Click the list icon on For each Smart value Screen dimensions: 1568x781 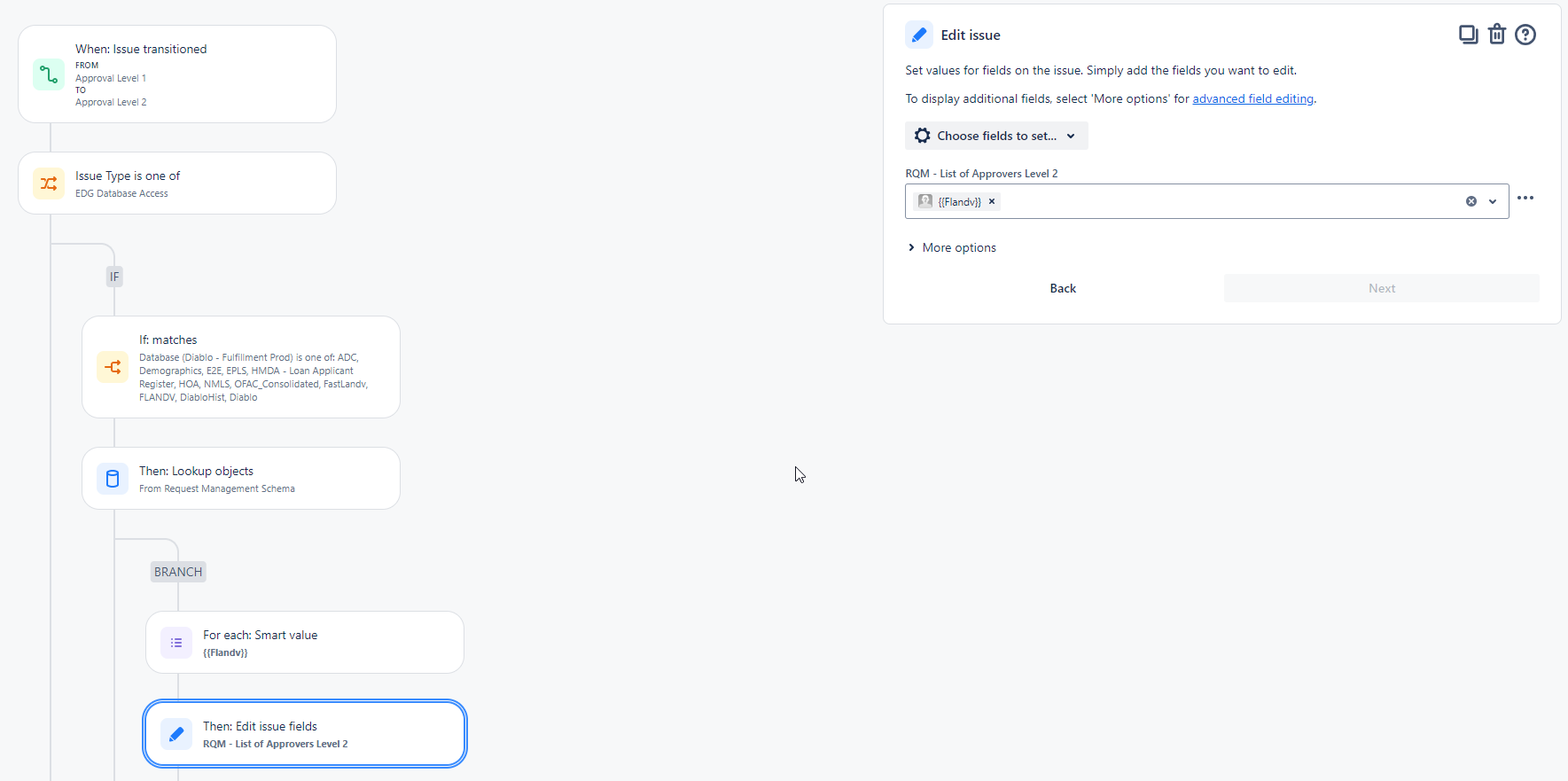pos(176,642)
